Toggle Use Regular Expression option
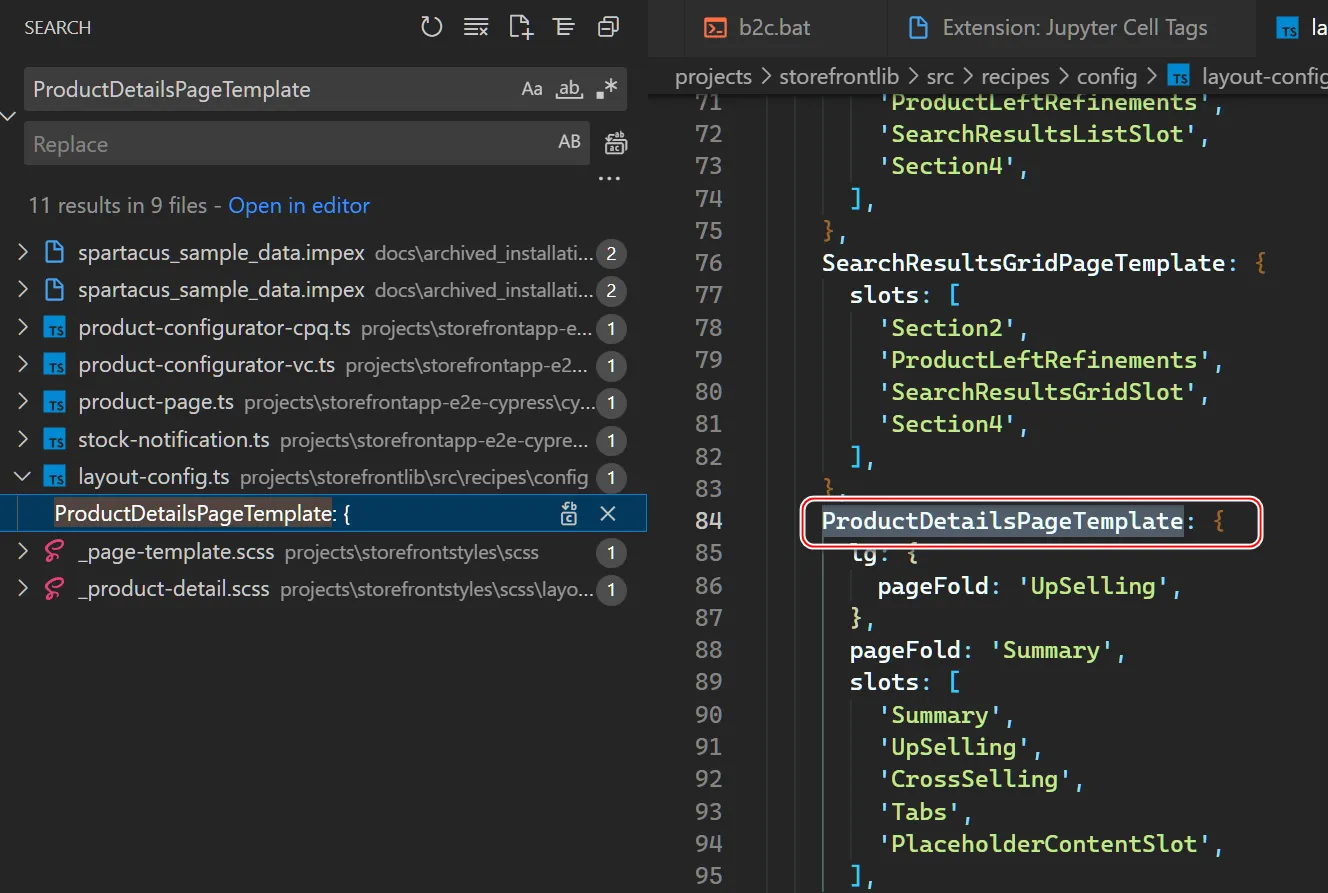The image size is (1328, 893). point(607,89)
